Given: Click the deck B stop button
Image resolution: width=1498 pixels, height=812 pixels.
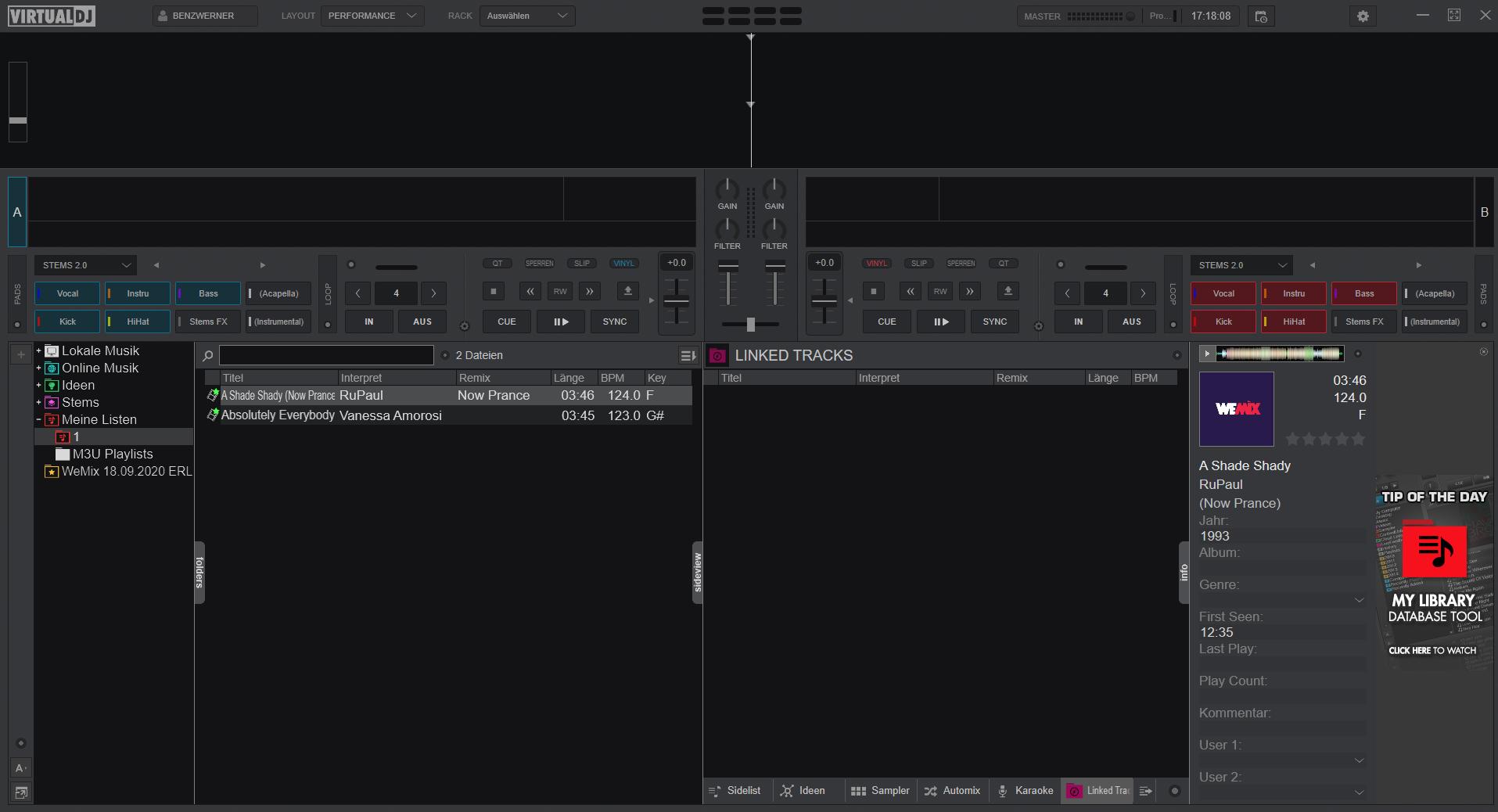Looking at the screenshot, I should coord(873,292).
